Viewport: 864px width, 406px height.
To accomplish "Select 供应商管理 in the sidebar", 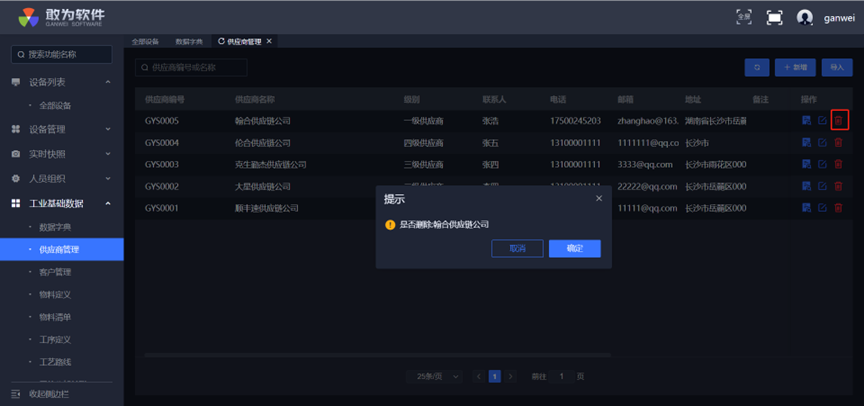I will 62,250.
